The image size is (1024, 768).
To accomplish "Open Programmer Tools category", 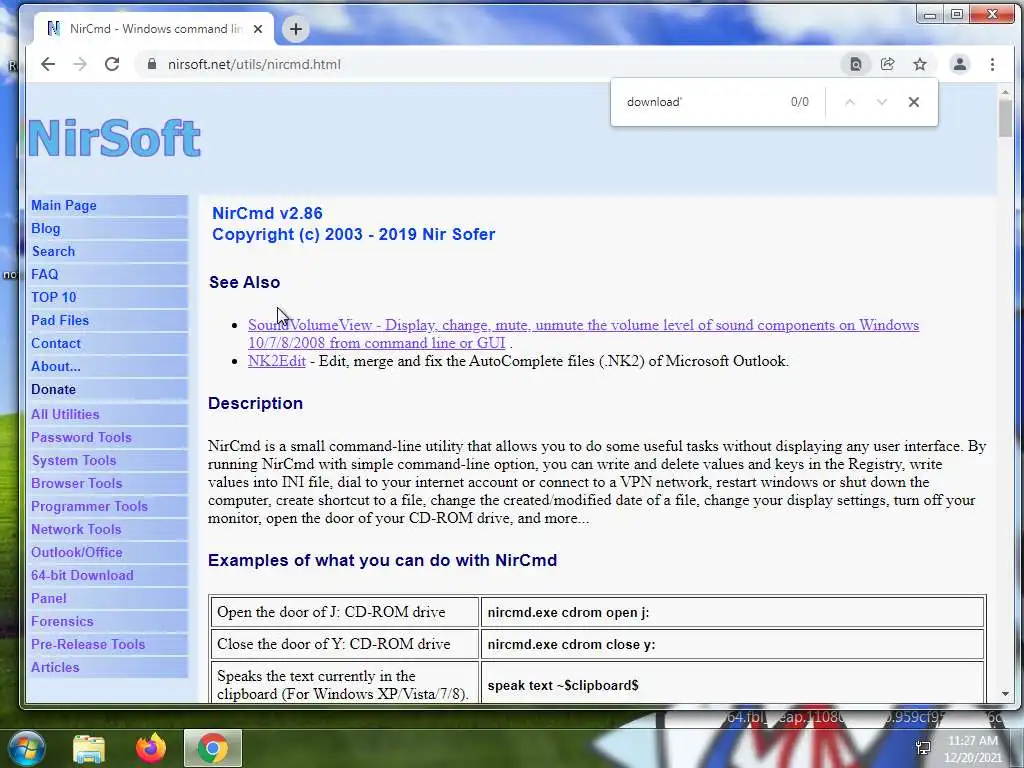I will coord(89,506).
